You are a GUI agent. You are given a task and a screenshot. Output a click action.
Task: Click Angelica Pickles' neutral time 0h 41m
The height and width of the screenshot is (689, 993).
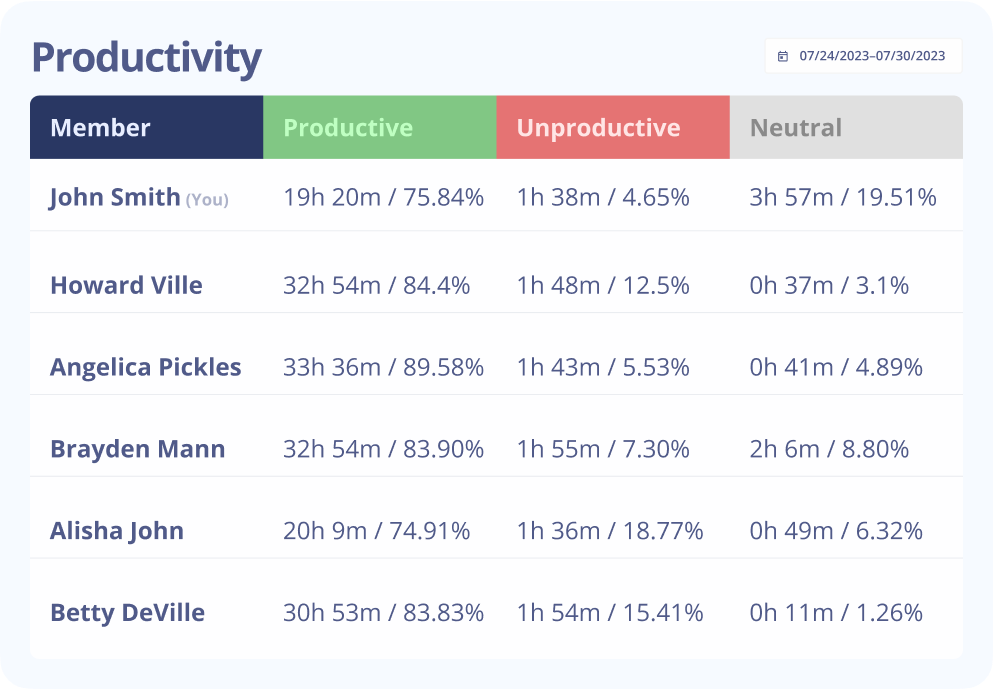pyautogui.click(x=791, y=367)
